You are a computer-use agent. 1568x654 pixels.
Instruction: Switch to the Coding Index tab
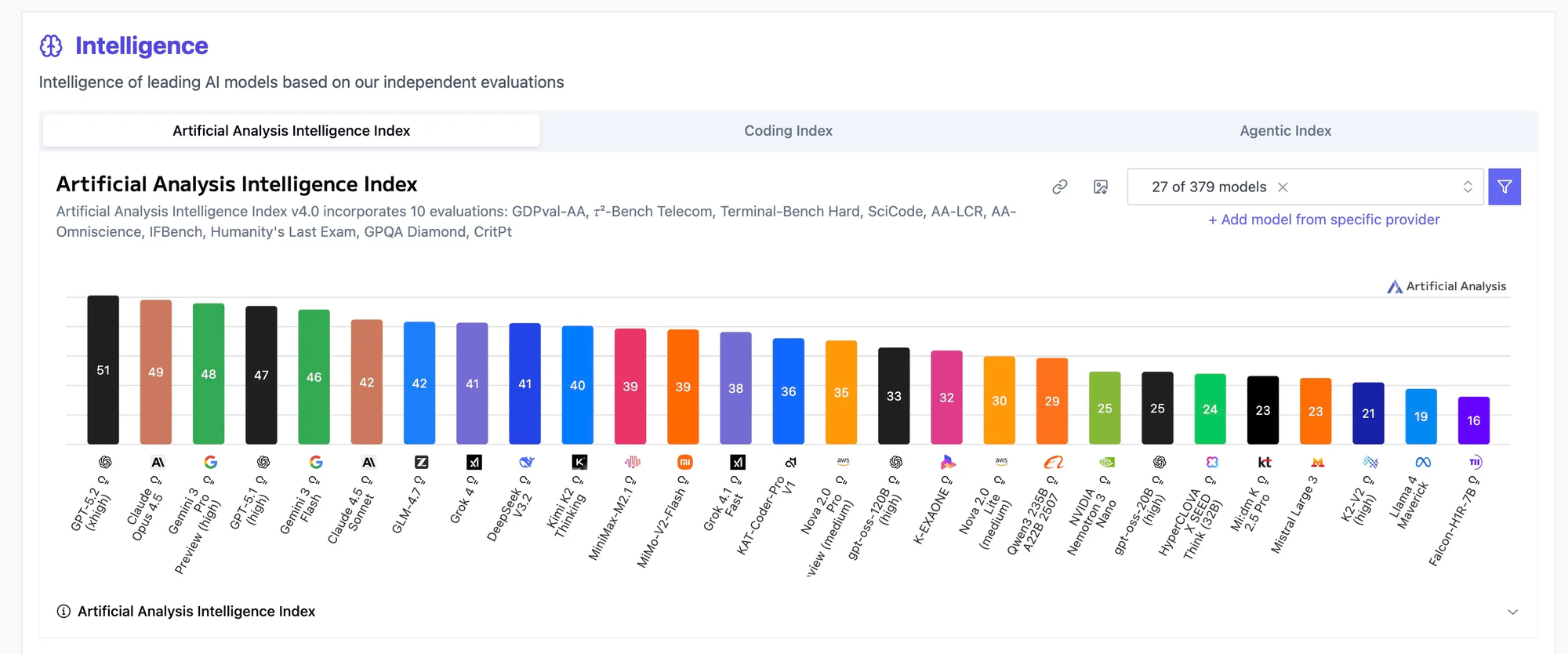click(x=788, y=131)
